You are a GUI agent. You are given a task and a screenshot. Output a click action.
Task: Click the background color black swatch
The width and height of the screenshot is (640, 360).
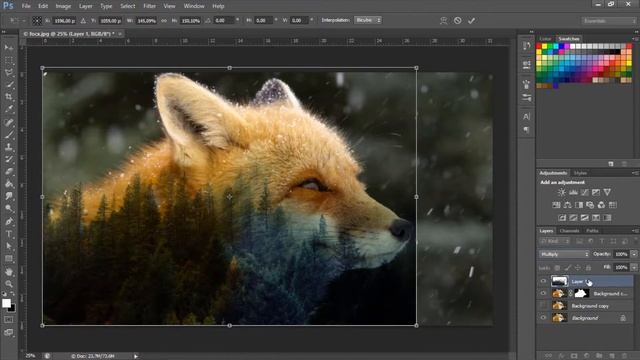pos(12,308)
